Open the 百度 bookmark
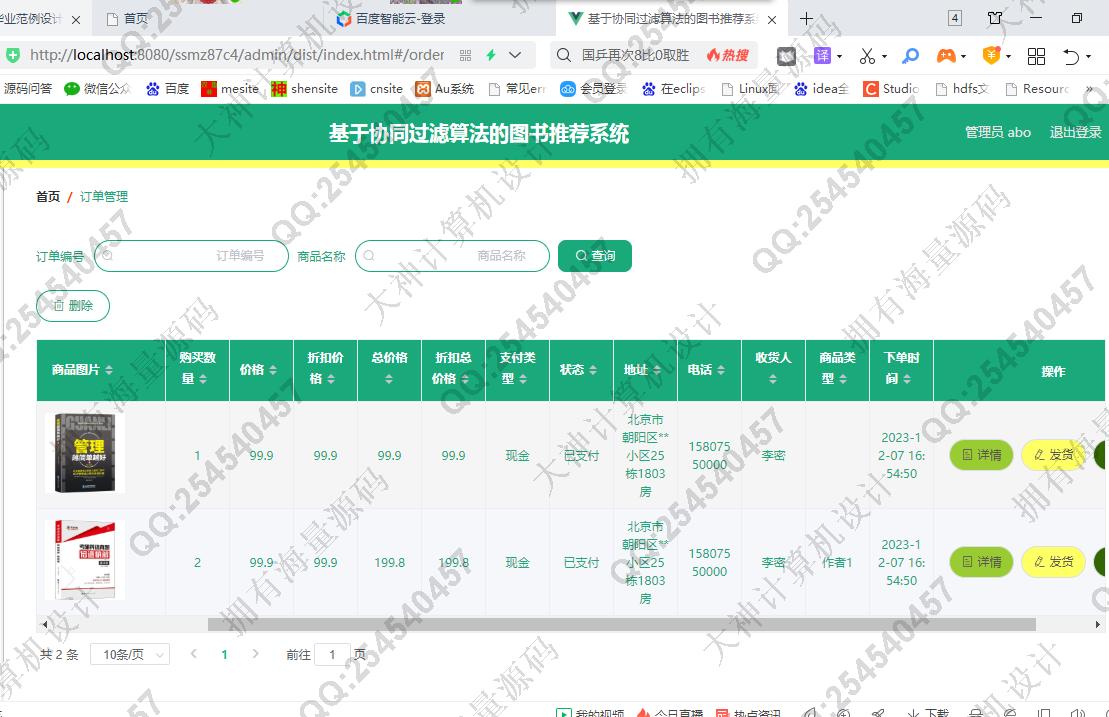 (x=168, y=89)
